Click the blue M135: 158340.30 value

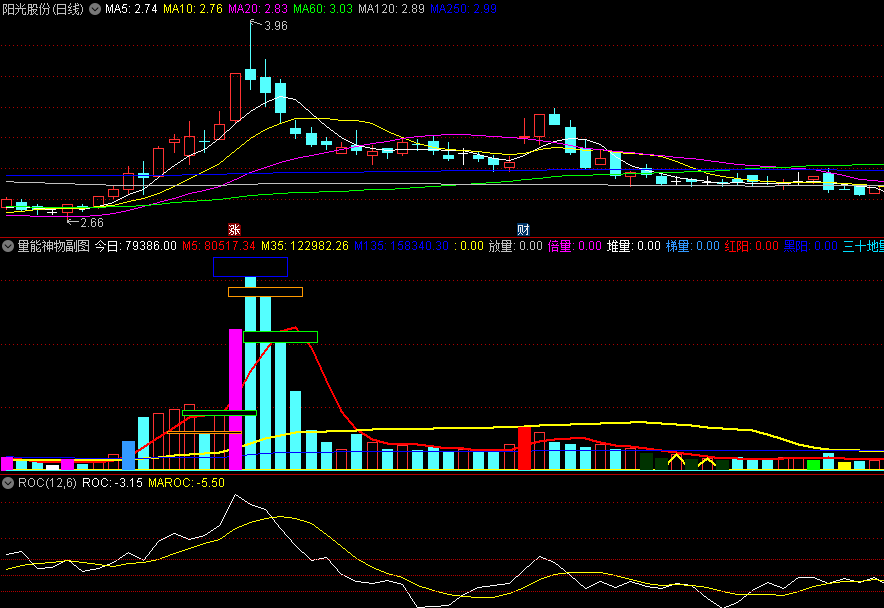401,246
